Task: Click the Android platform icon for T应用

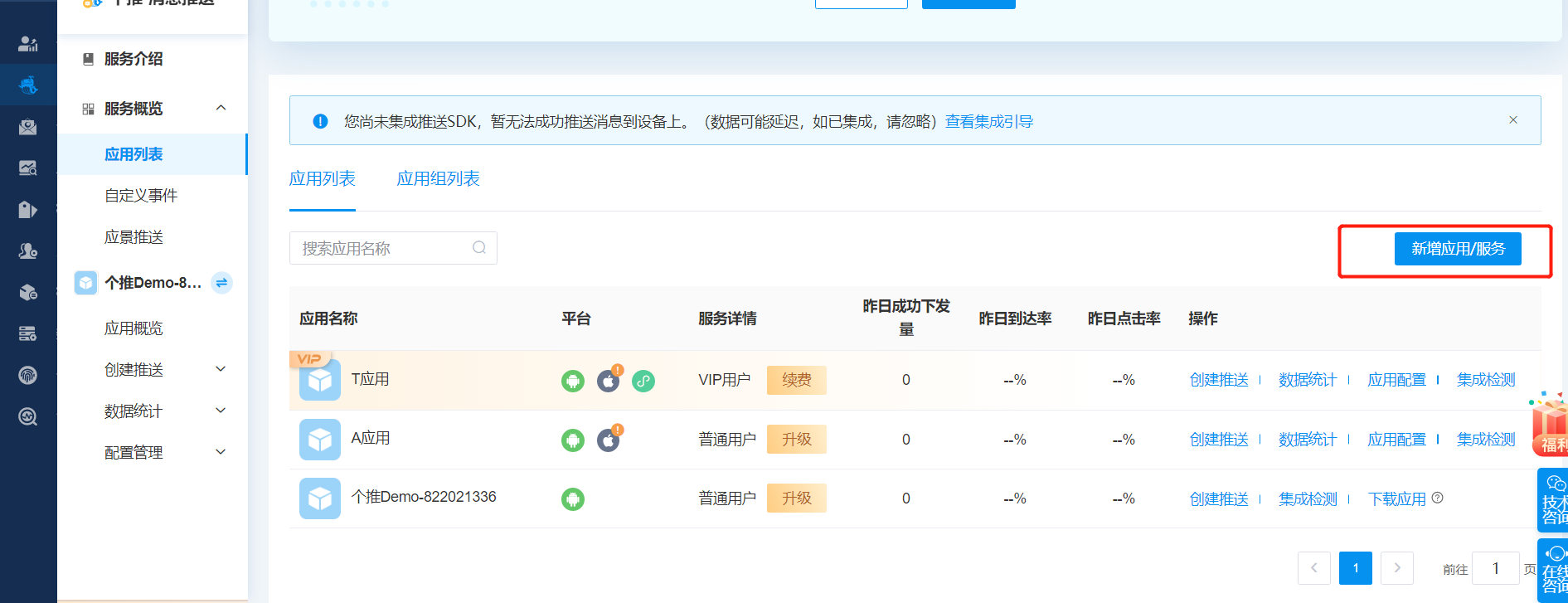Action: pyautogui.click(x=573, y=381)
